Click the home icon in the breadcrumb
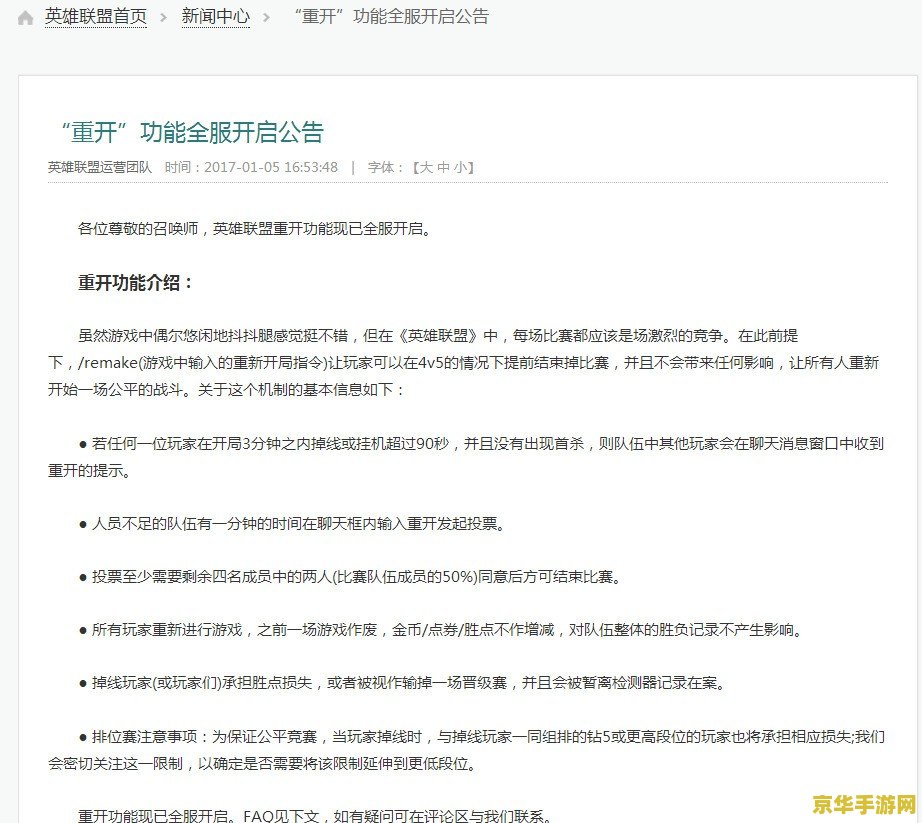Image resolution: width=922 pixels, height=823 pixels. (x=25, y=18)
